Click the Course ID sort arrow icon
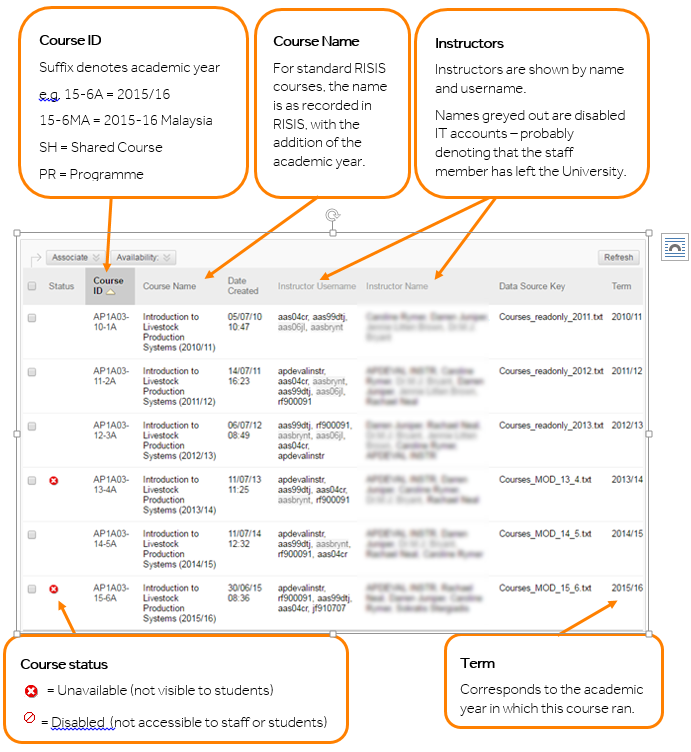The image size is (691, 752). coord(111,292)
